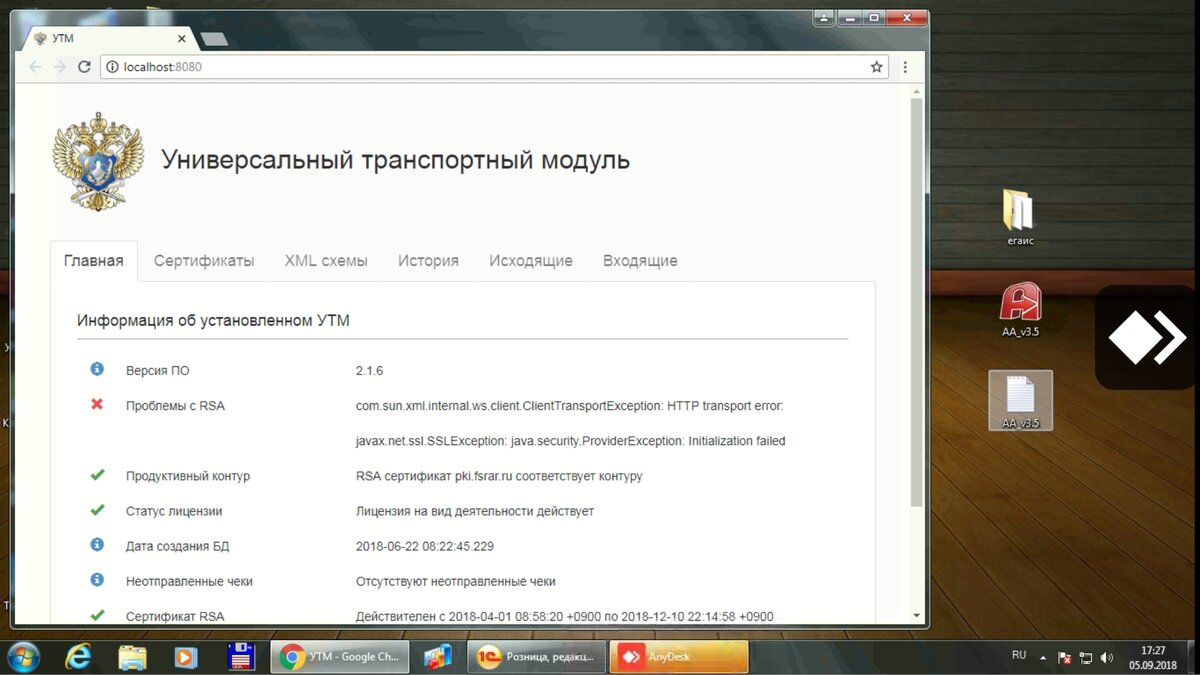Click the RSA certificate validity dates text
Viewport: 1200px width, 675px height.
[x=565, y=616]
